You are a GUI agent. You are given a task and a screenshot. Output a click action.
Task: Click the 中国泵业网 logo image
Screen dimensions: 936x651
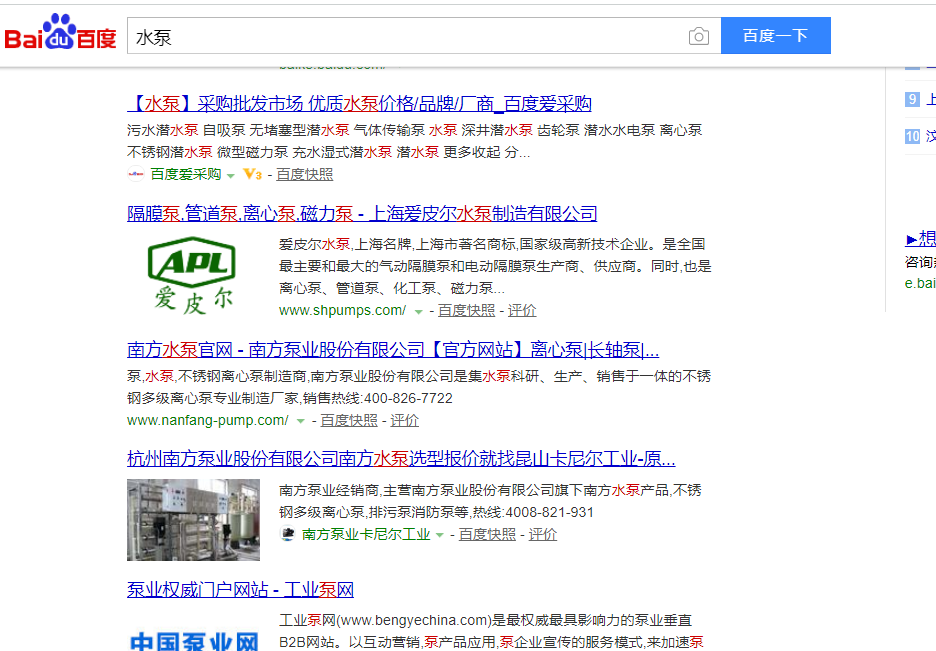click(194, 639)
